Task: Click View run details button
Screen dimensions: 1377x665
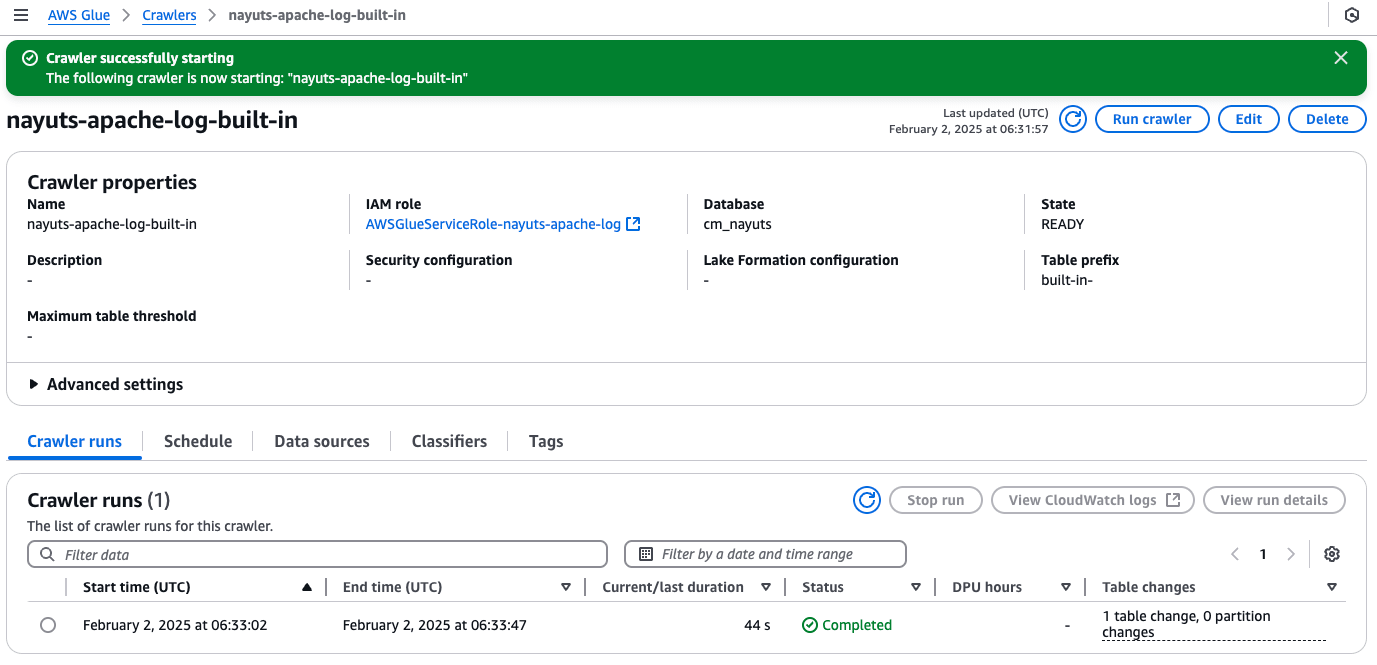Action: pyautogui.click(x=1274, y=500)
